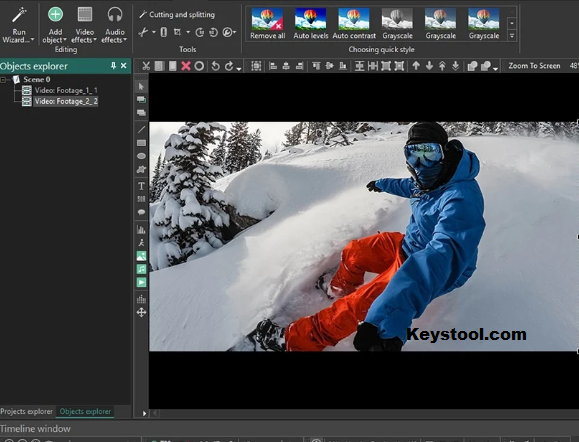Align objects to right edge
The image size is (579, 442).
click(x=299, y=66)
